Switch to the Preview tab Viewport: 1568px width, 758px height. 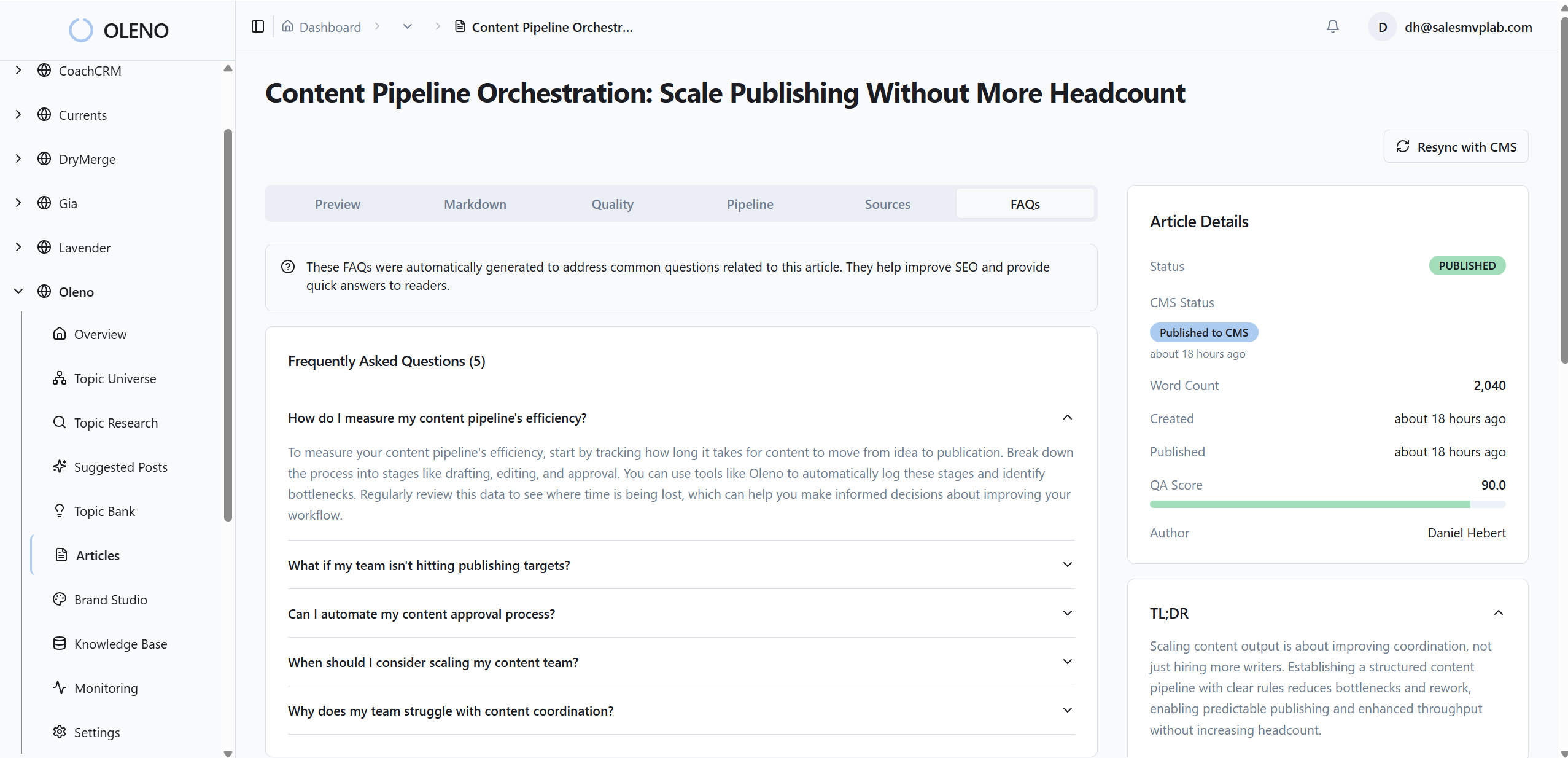[x=337, y=204]
